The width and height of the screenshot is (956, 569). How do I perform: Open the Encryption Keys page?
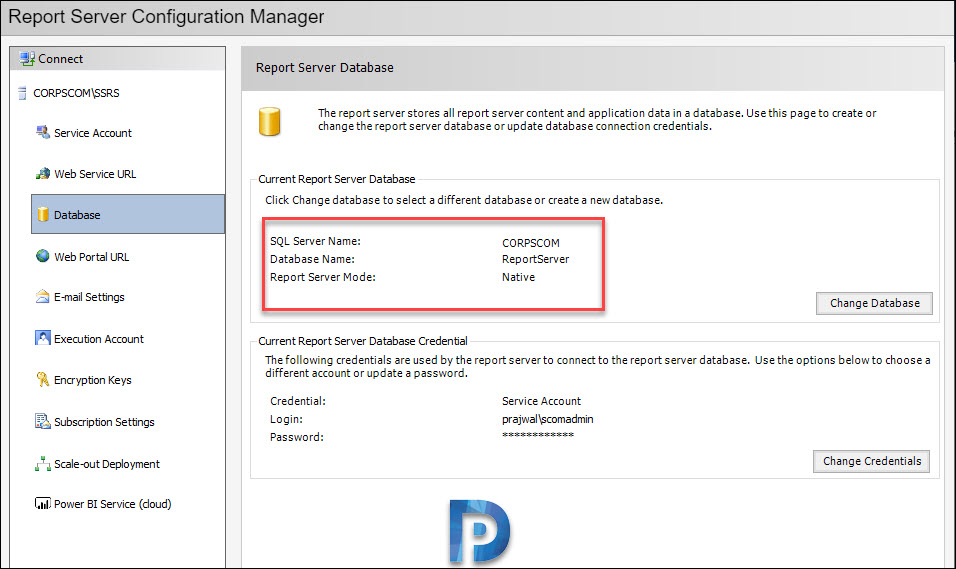point(93,380)
